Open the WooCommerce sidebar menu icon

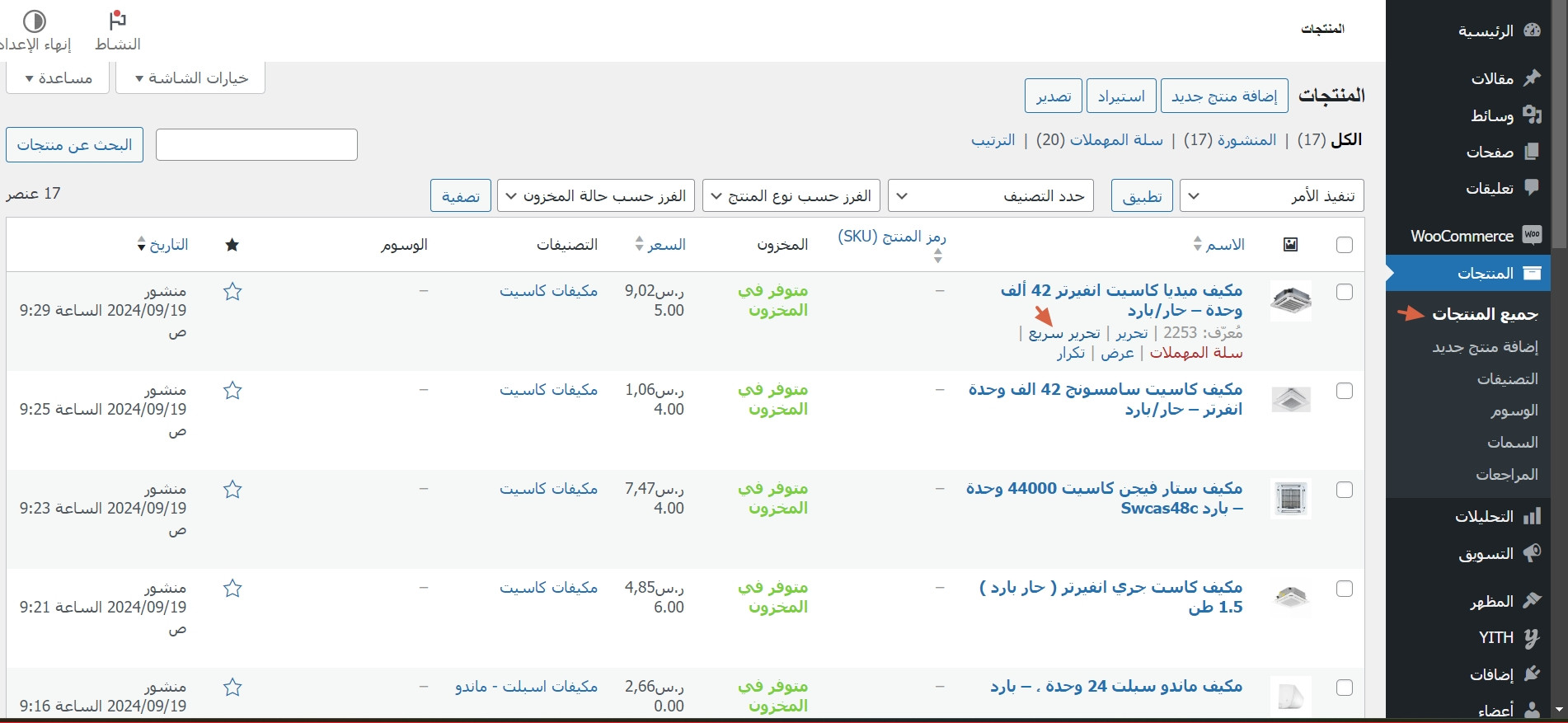click(x=1532, y=236)
